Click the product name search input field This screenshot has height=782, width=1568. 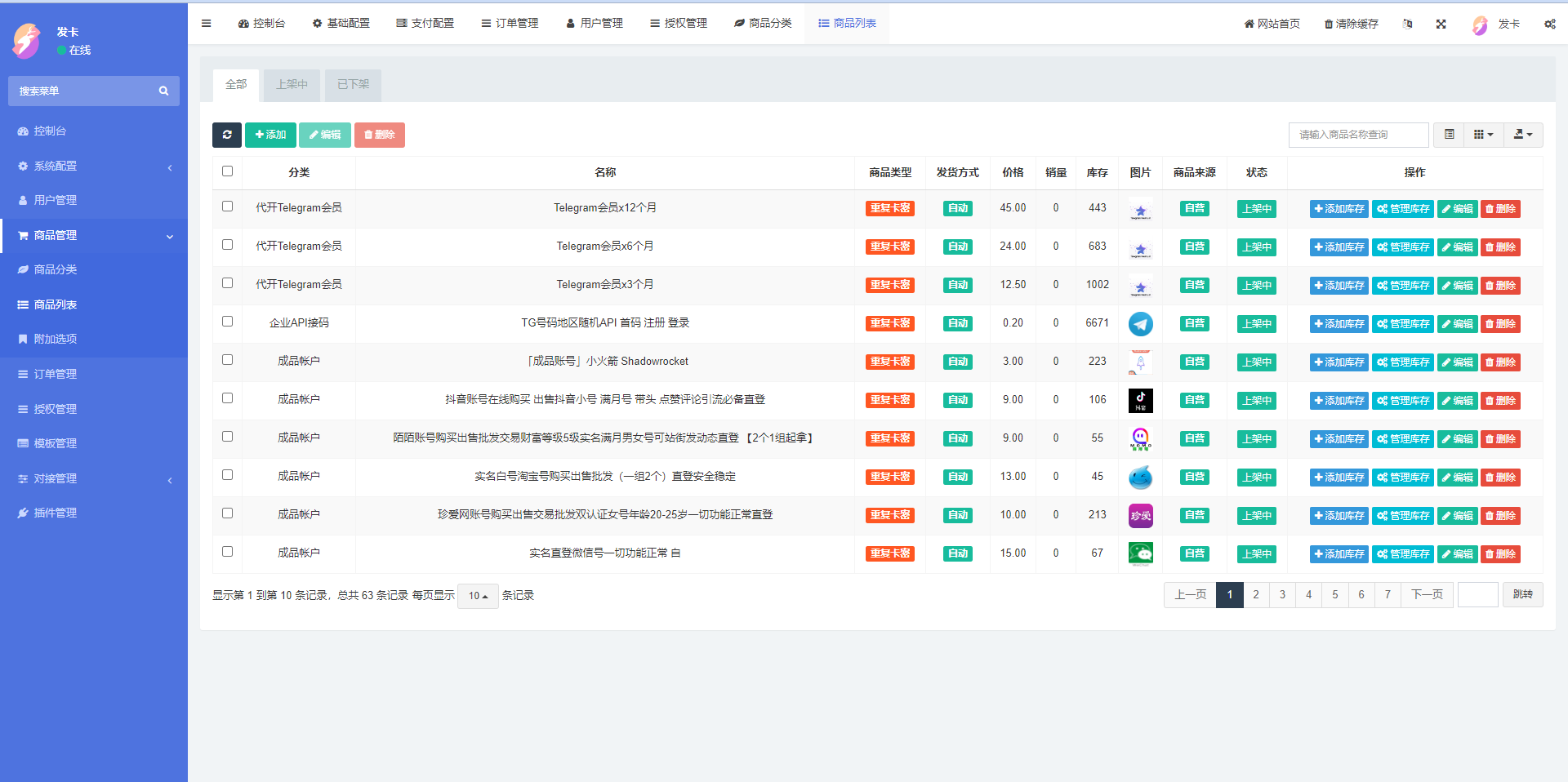(x=1358, y=135)
